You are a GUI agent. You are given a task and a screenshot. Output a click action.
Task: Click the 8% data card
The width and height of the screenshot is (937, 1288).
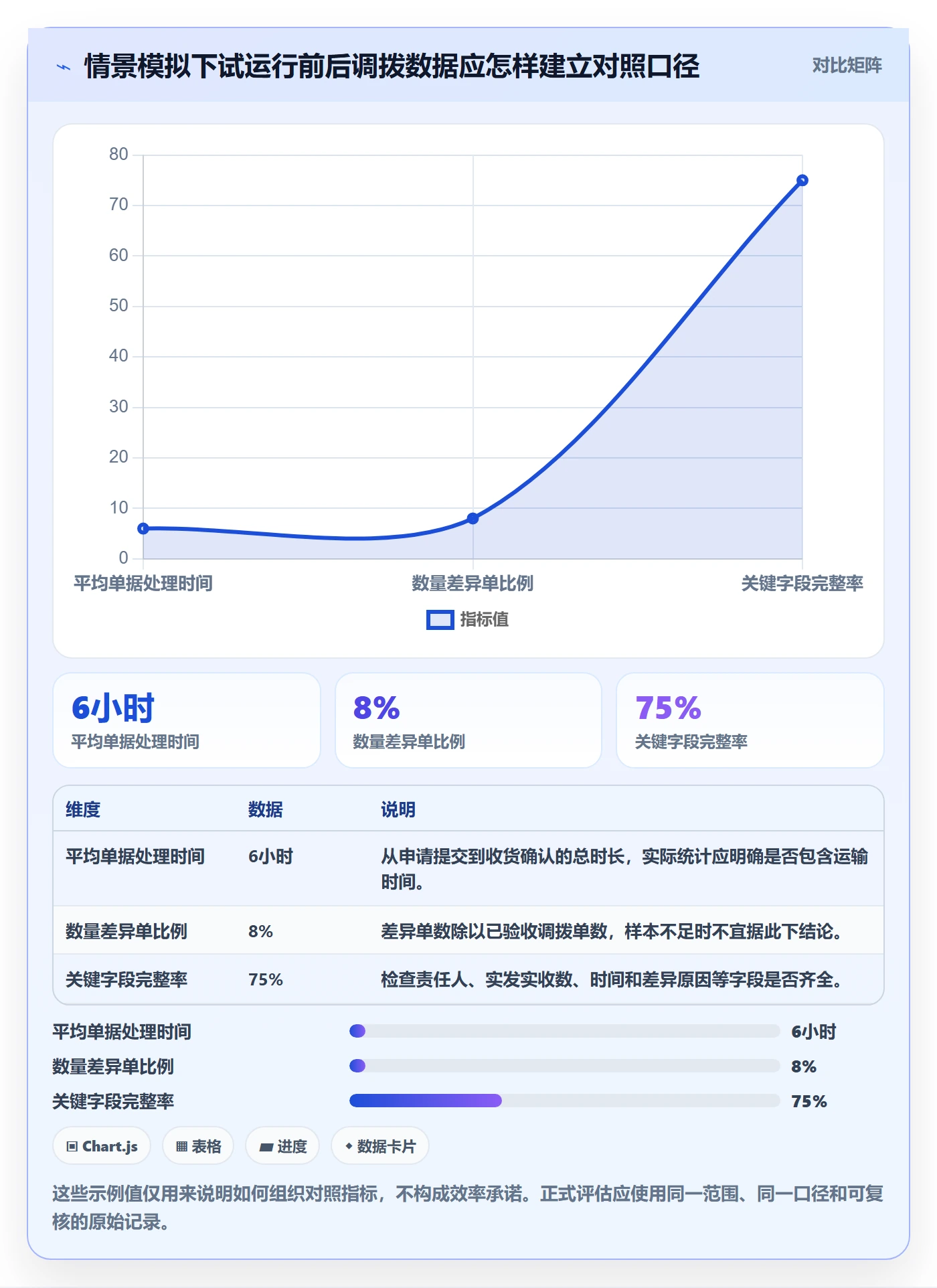pyautogui.click(x=468, y=720)
